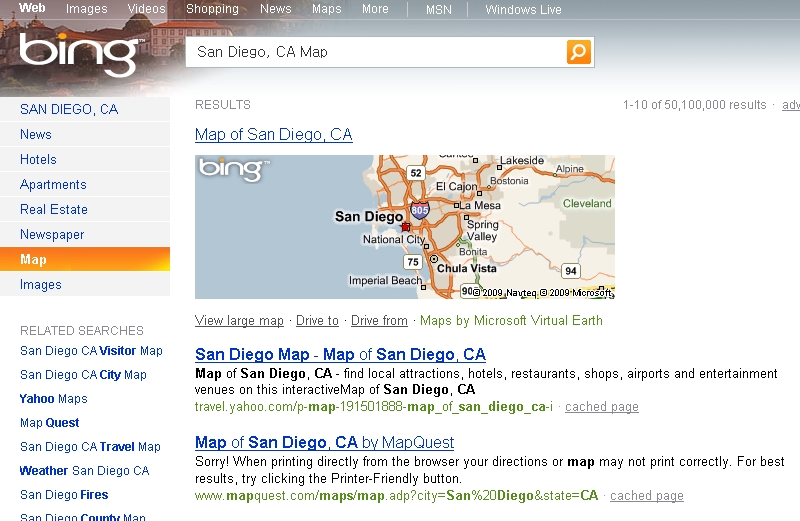Open the Map of San Diego, CA heading link
Screen dimensions: 800x521
[x=273, y=134]
